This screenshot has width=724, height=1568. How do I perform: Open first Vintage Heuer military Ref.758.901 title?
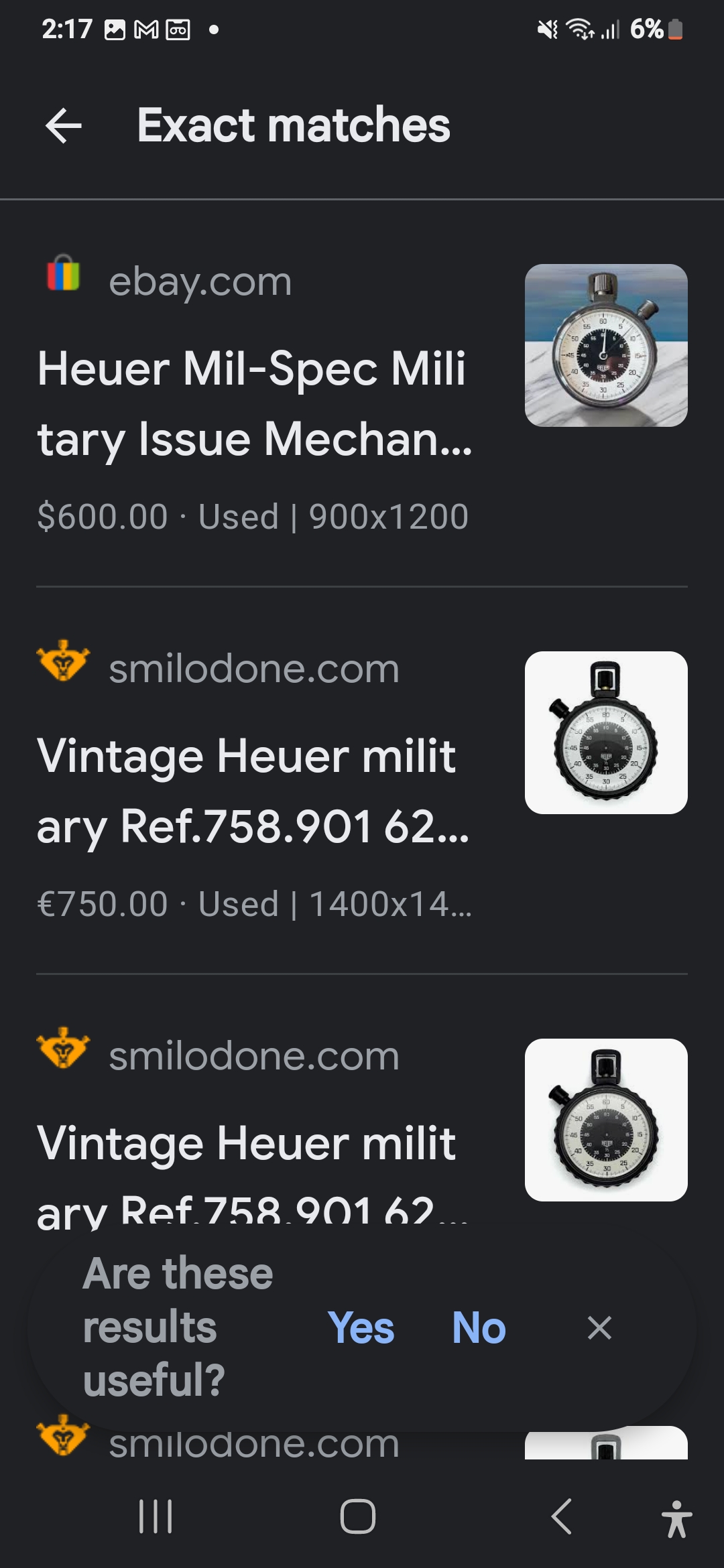[253, 791]
